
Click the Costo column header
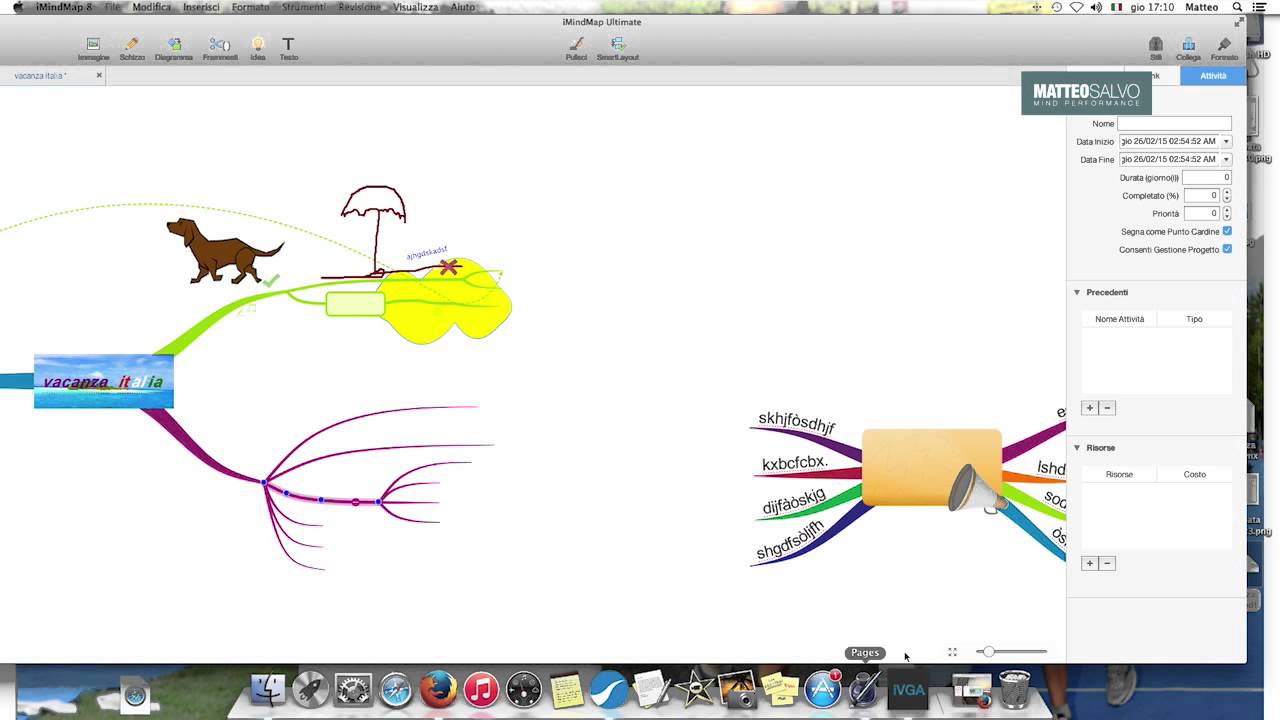[x=1194, y=474]
